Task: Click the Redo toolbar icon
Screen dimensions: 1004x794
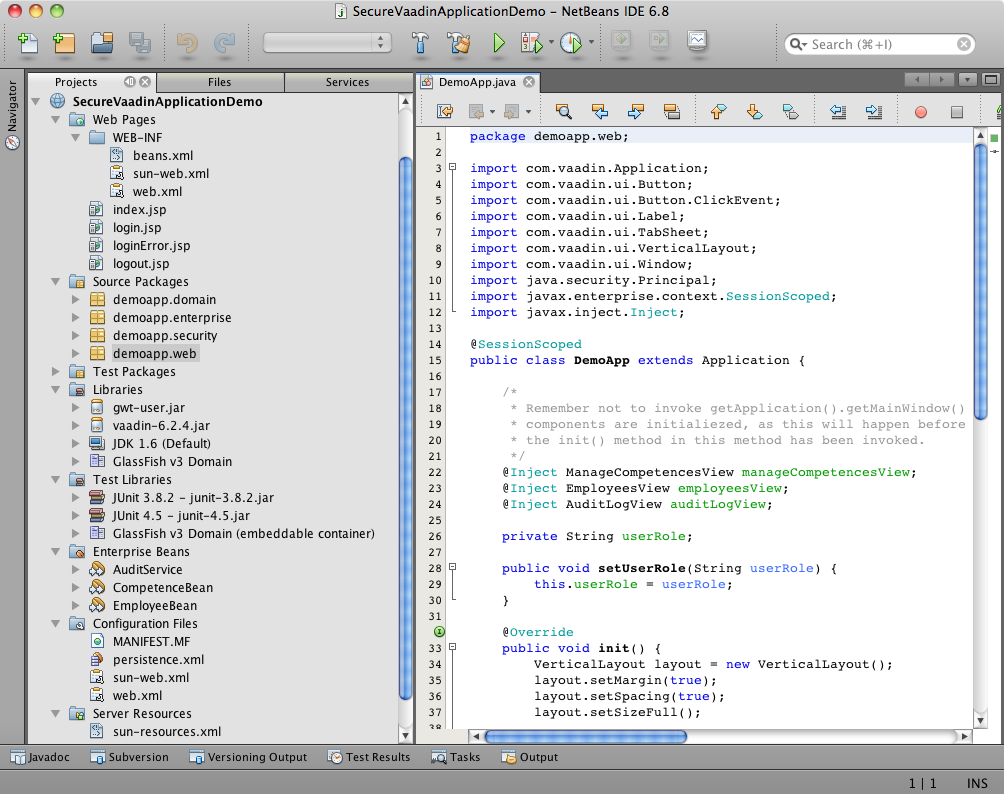Action: [225, 43]
